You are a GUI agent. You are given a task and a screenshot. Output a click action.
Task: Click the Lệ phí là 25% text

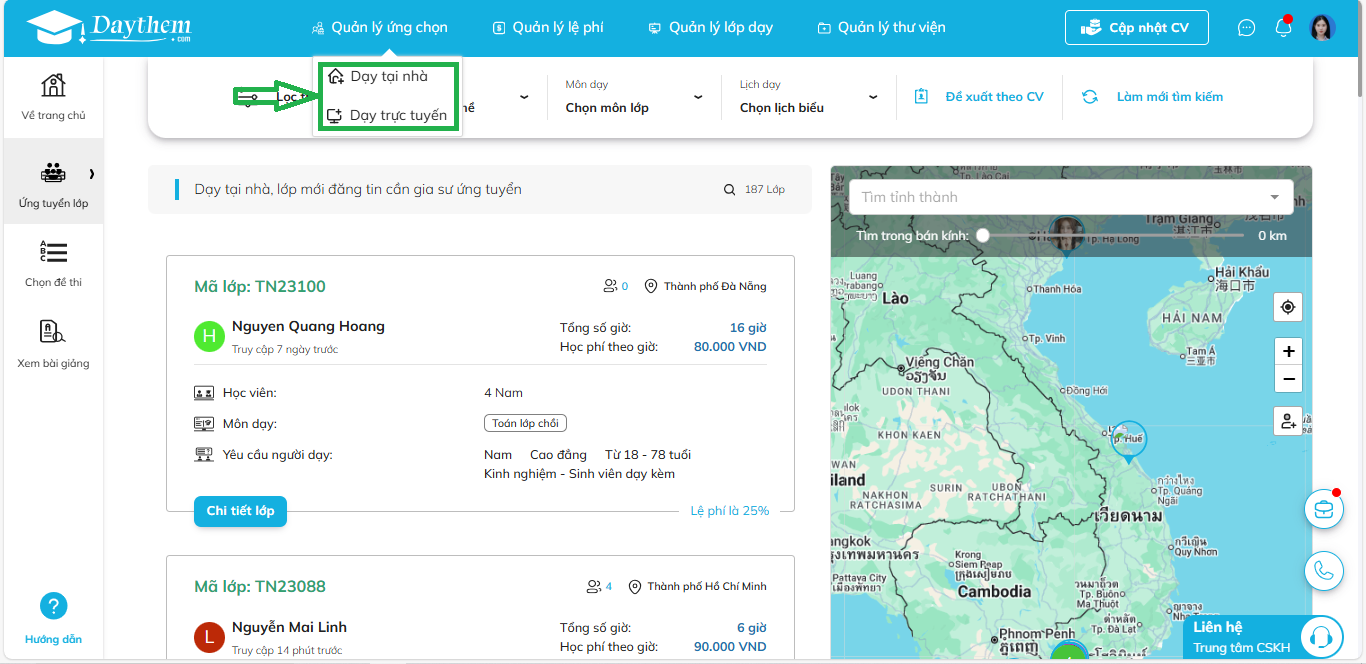730,511
